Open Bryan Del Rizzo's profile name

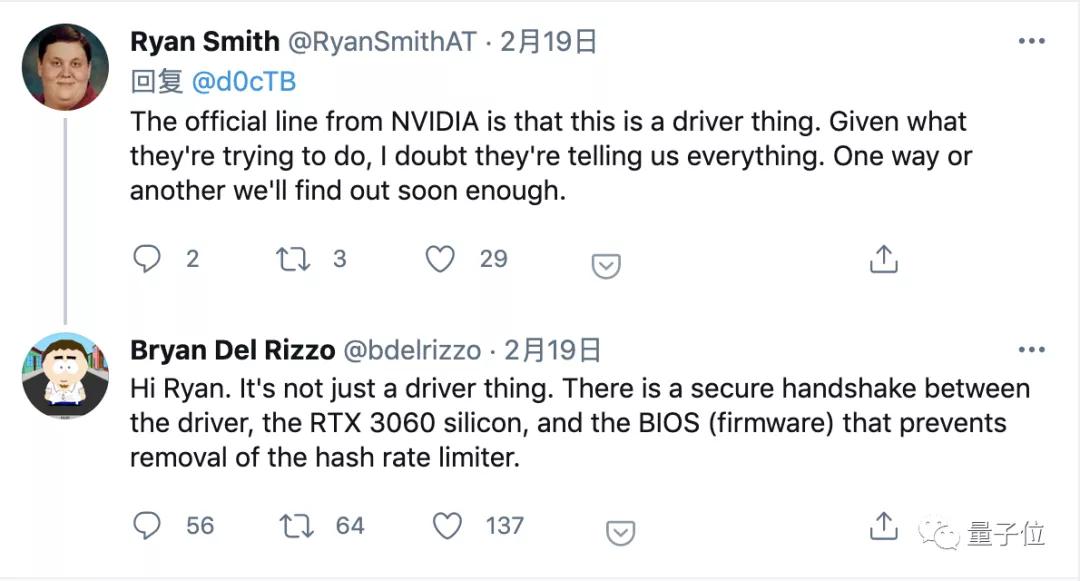pyautogui.click(x=231, y=350)
